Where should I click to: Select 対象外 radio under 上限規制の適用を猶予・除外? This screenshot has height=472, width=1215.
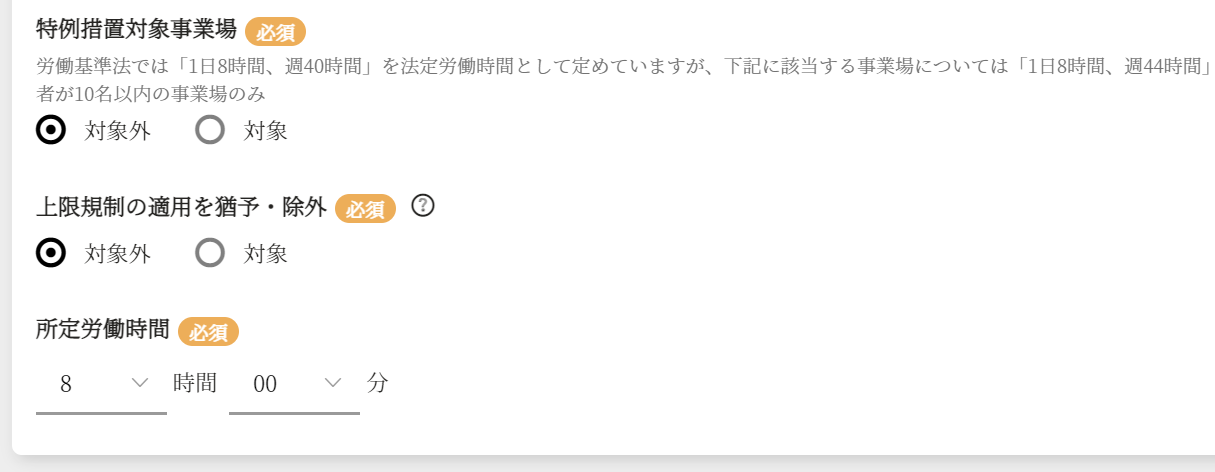pos(51,253)
